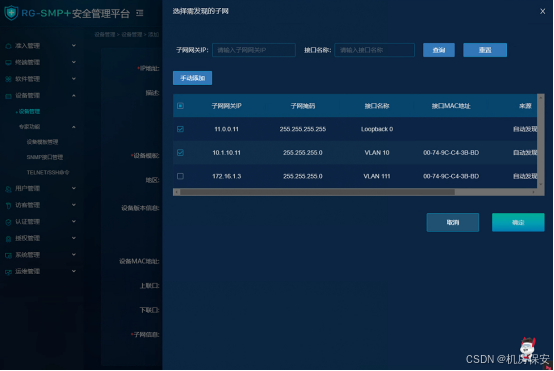This screenshot has height=371, width=554.
Task: Click the 专家功能 menu label
Action: [29, 127]
